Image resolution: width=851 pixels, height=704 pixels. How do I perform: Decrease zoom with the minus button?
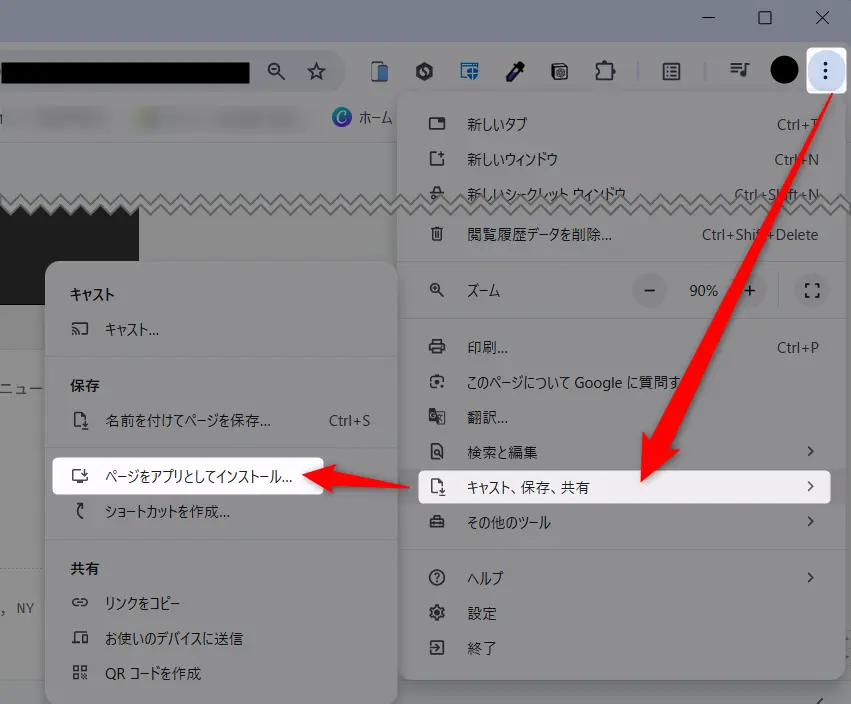[x=650, y=291]
